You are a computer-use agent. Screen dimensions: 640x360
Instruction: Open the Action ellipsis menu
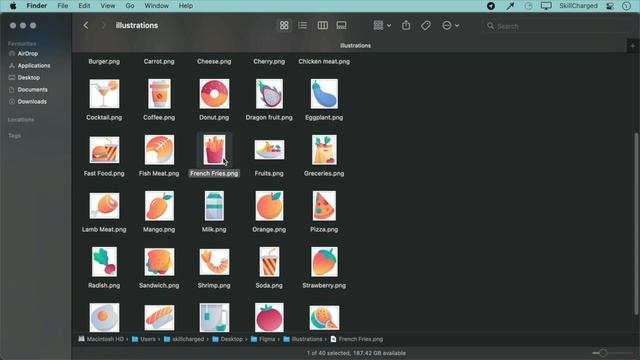pos(451,25)
